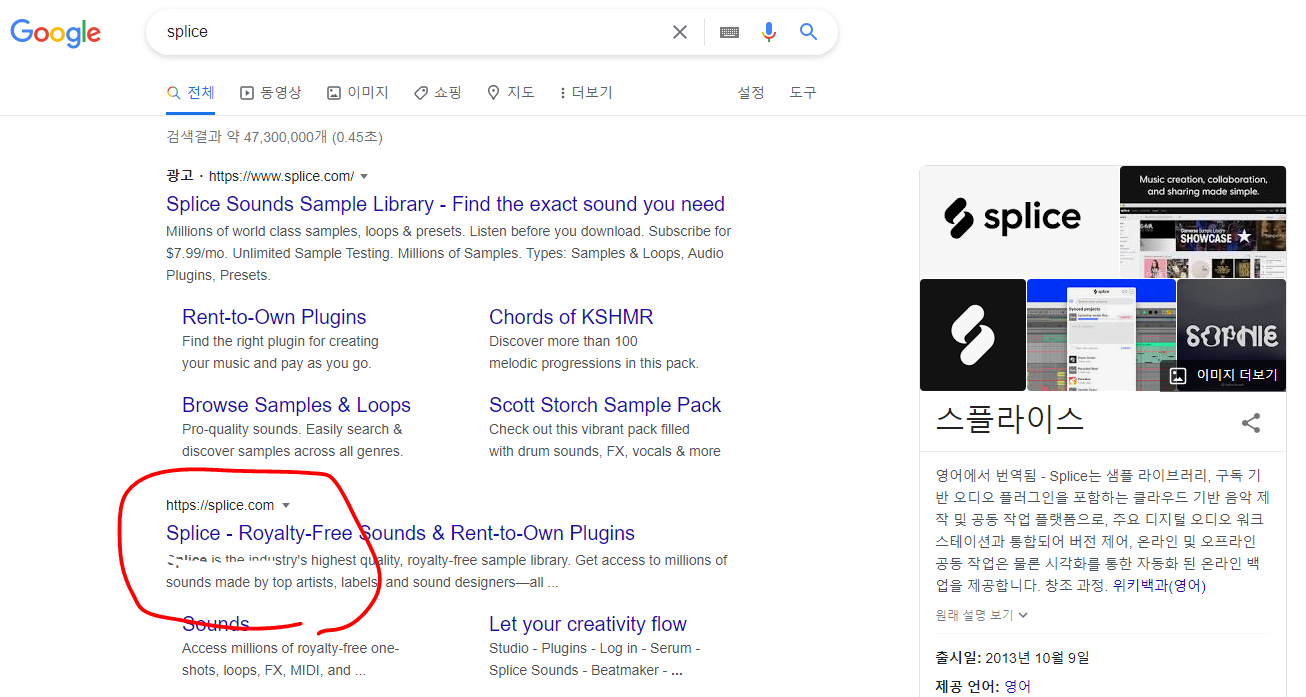1306x697 pixels.
Task: Click the 스플라이스 panel title
Action: click(1010, 418)
